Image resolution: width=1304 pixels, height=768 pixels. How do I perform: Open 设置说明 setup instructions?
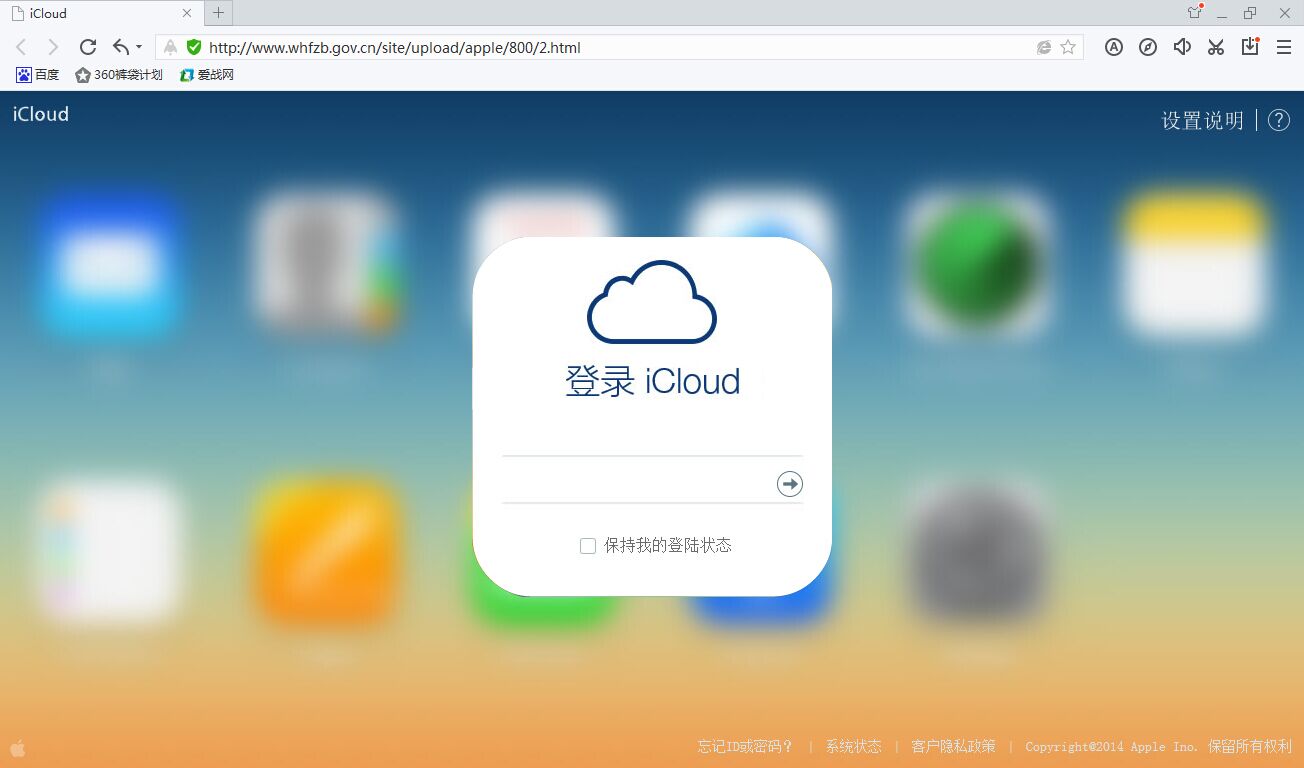(1202, 120)
